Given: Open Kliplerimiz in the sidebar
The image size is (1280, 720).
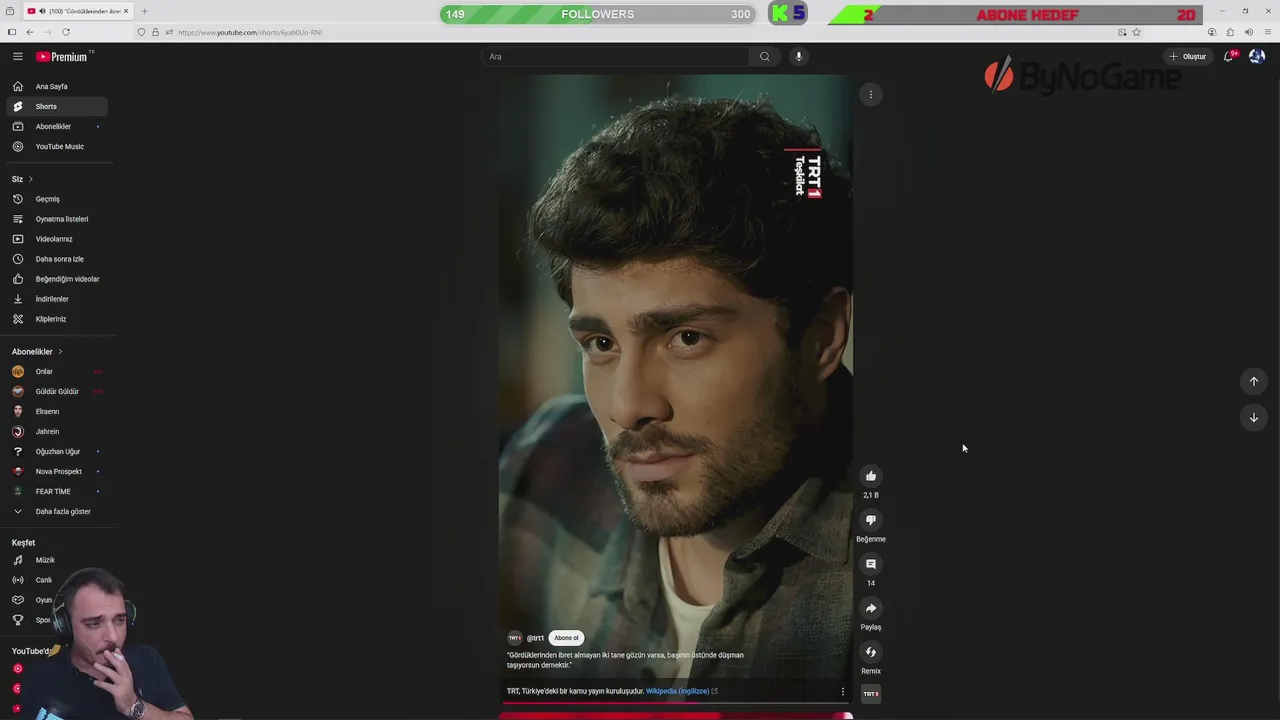Looking at the screenshot, I should [x=57, y=319].
